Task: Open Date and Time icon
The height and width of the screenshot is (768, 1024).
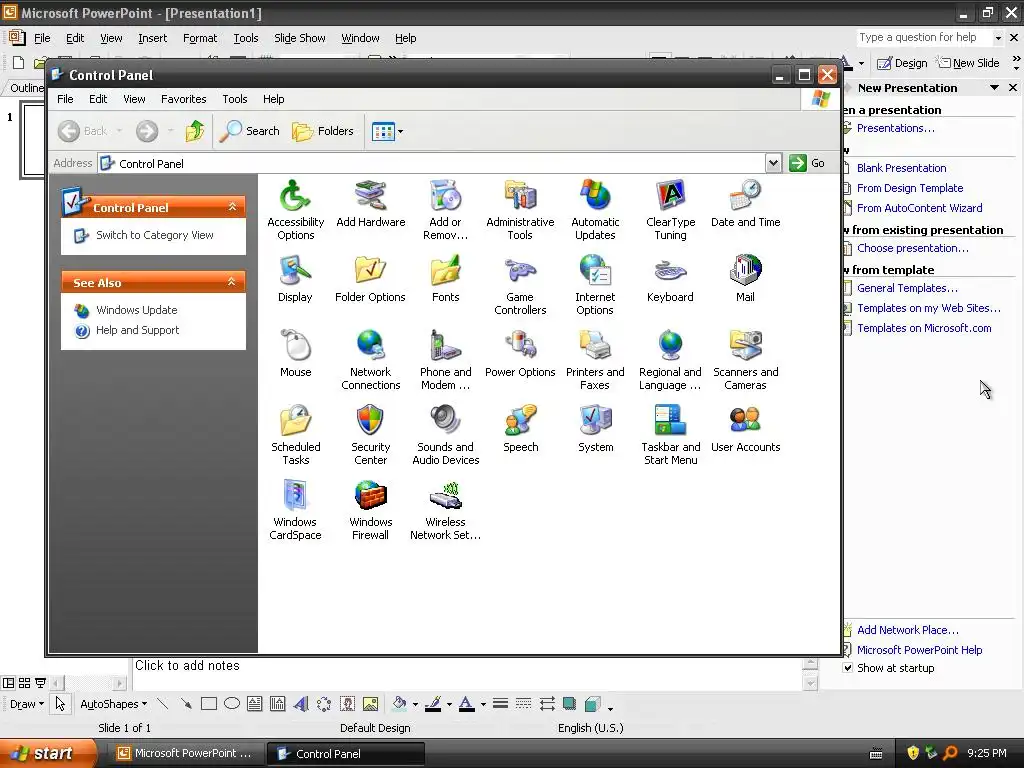Action: [745, 203]
